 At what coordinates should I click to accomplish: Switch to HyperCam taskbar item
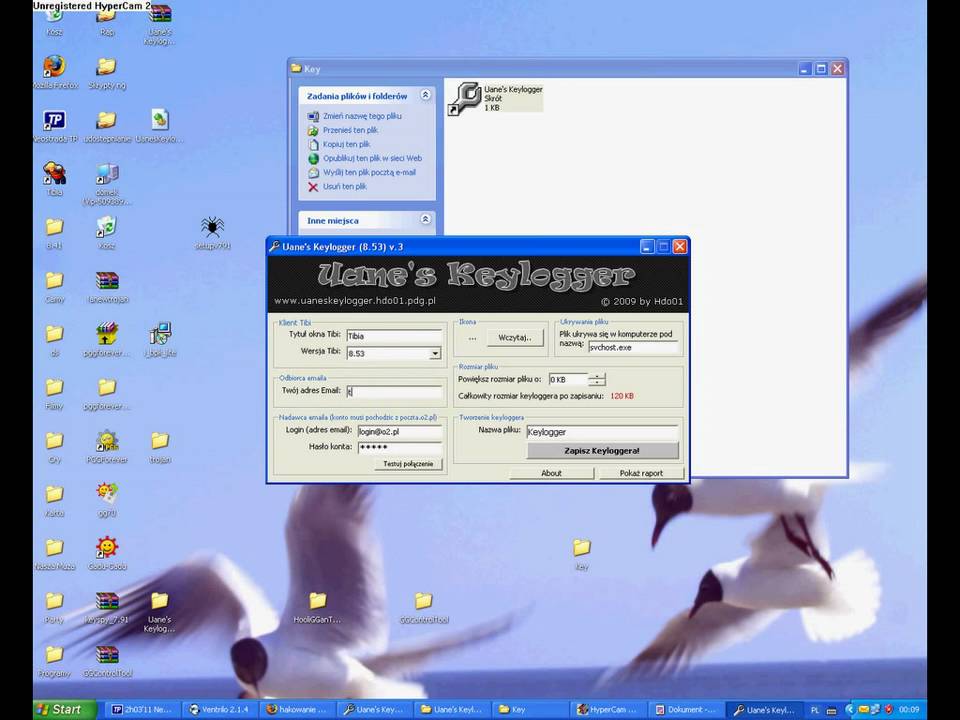608,710
